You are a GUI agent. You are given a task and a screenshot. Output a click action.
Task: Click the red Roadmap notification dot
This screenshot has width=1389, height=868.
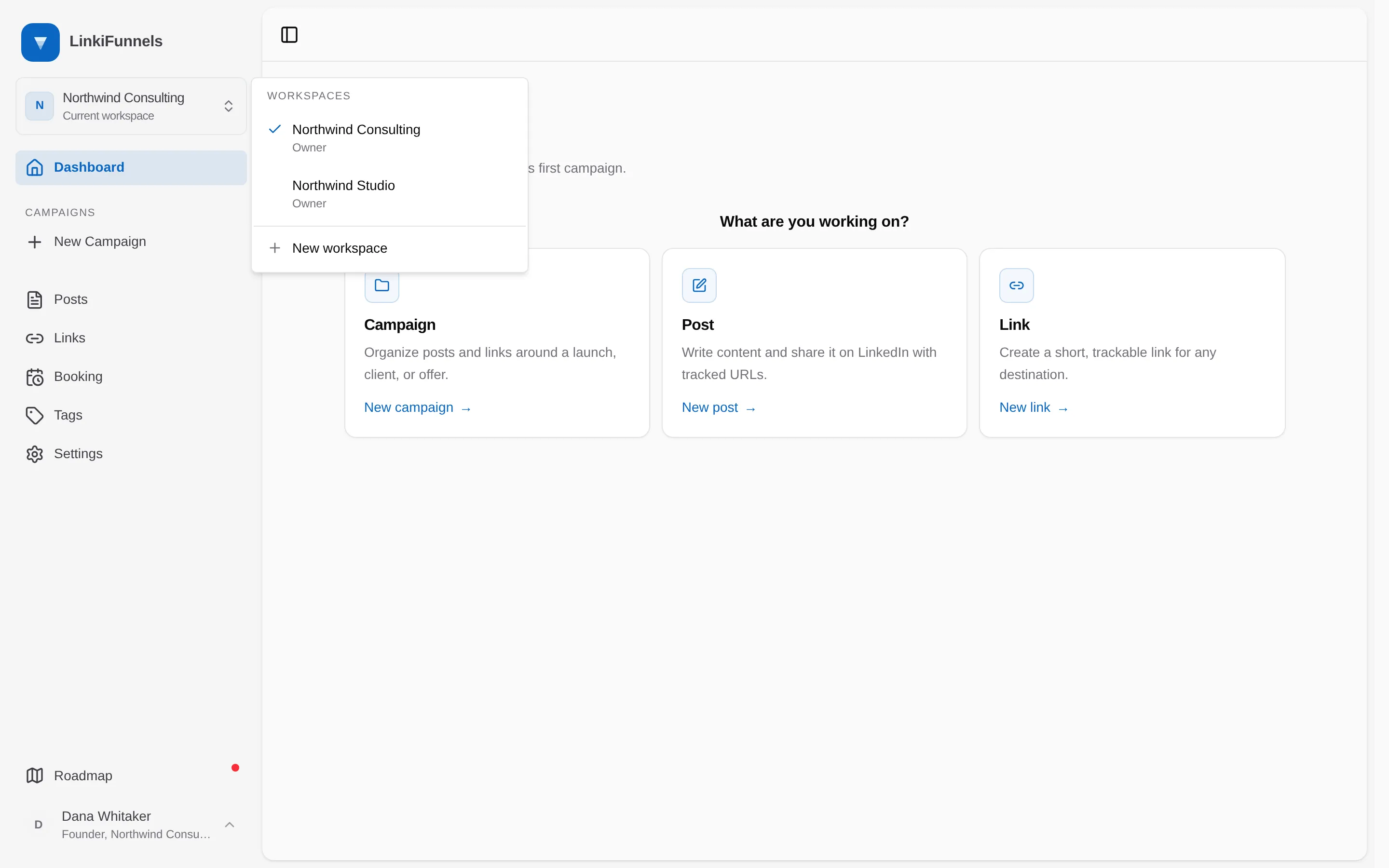tap(235, 768)
